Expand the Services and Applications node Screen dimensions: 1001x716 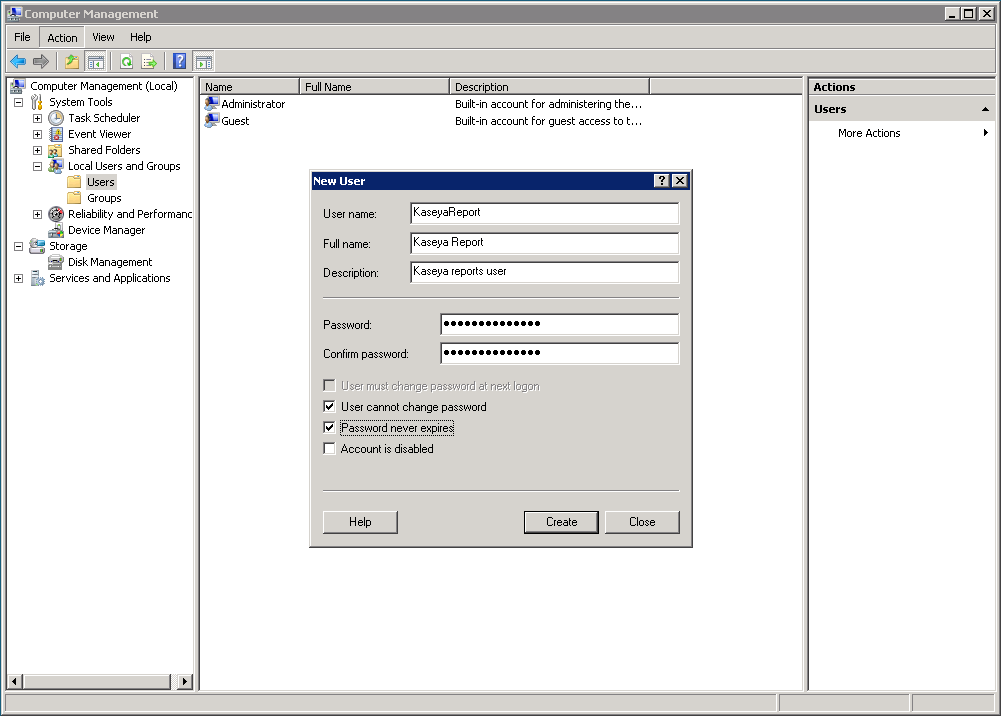click(18, 278)
